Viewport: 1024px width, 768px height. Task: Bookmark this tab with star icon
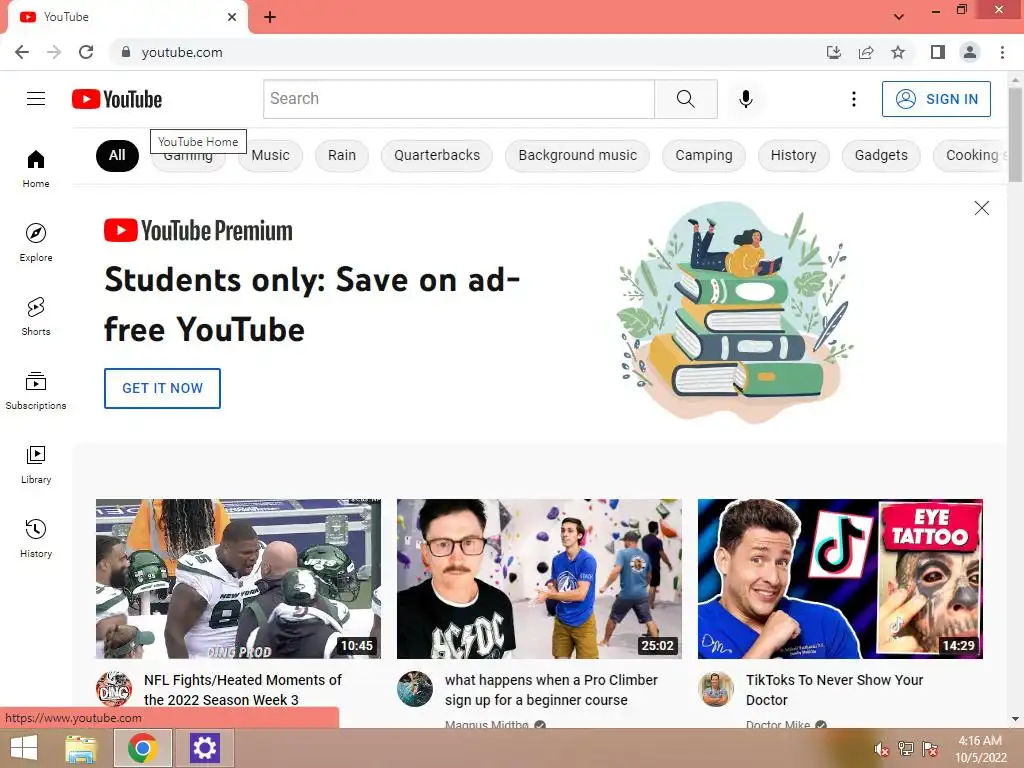898,52
